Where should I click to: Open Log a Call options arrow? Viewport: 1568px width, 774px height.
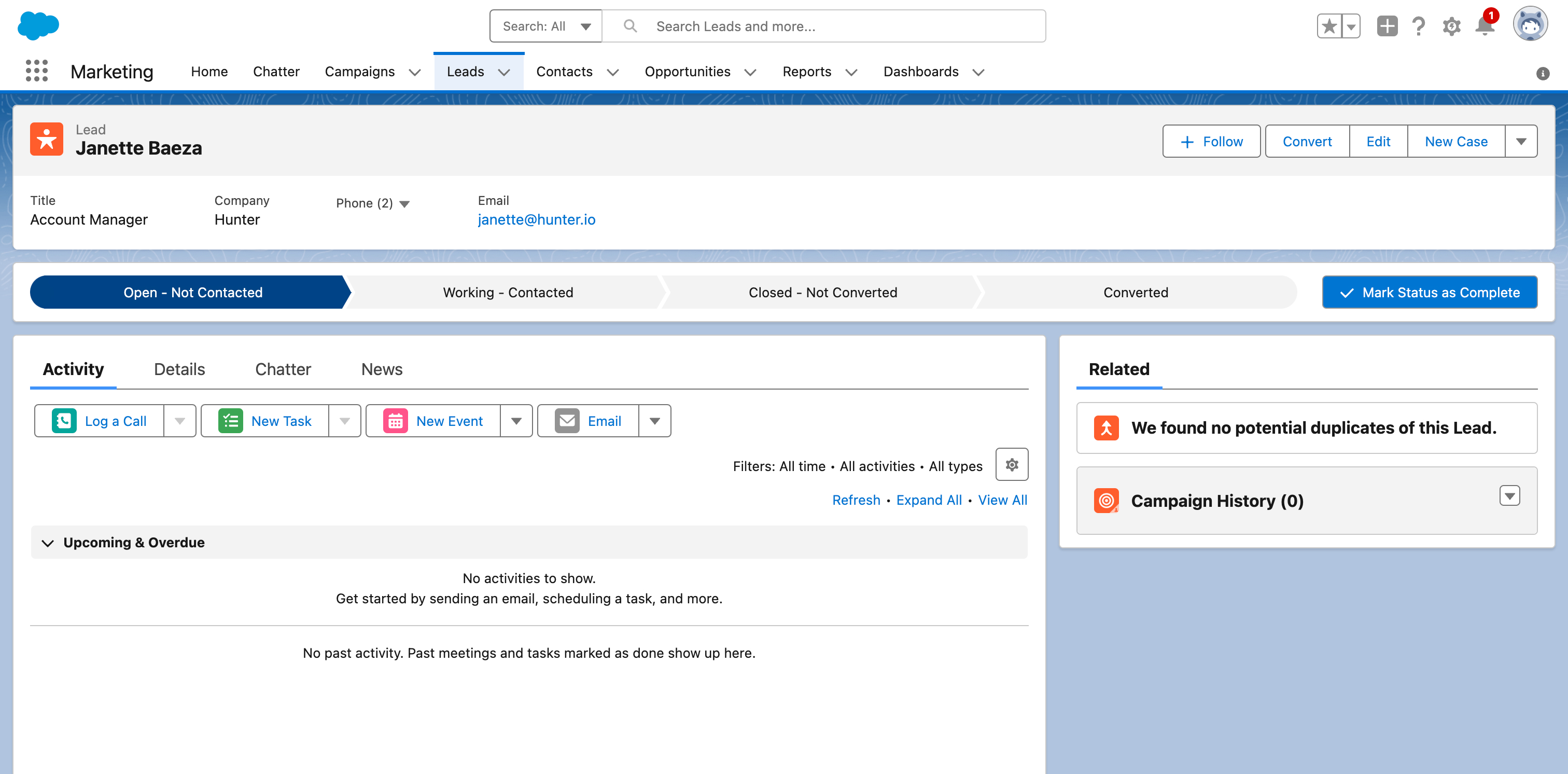(179, 421)
